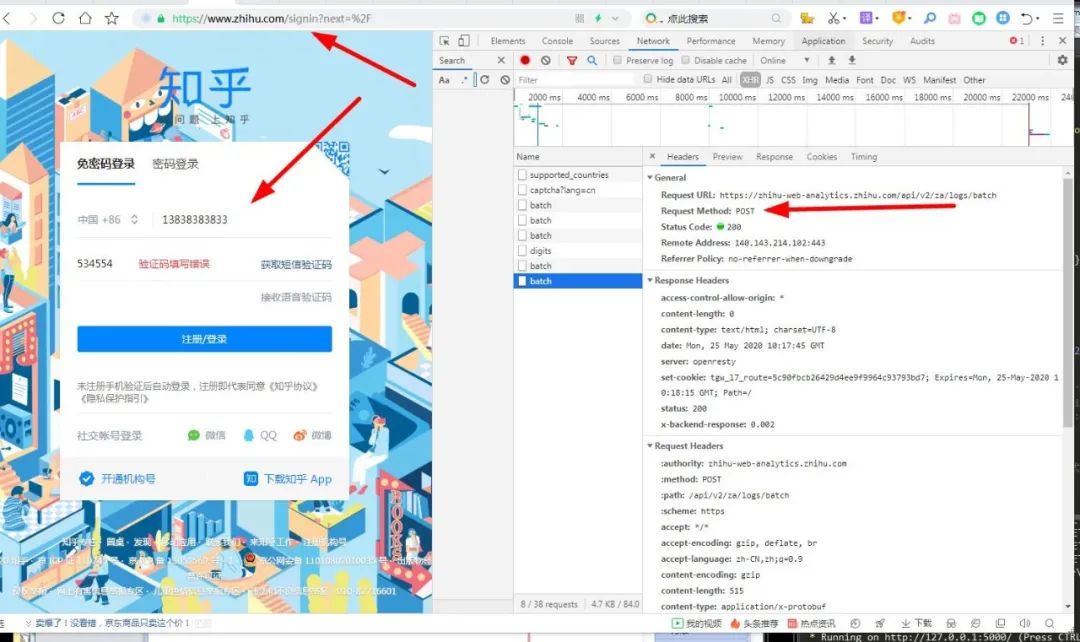The height and width of the screenshot is (642, 1080).
Task: Tick the checkbox beside captcha?lang=cn request
Action: [x=522, y=190]
